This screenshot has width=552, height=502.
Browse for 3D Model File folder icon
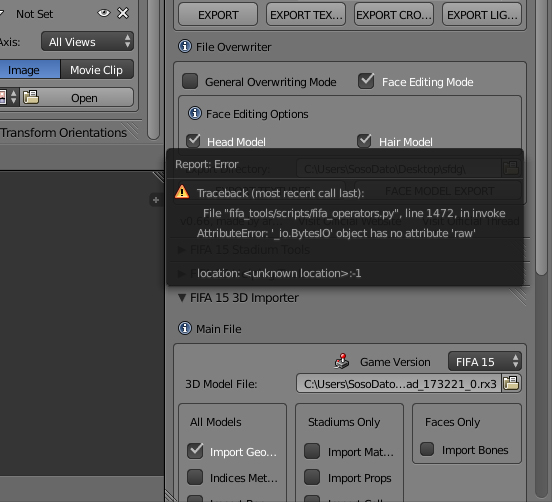[x=511, y=383]
